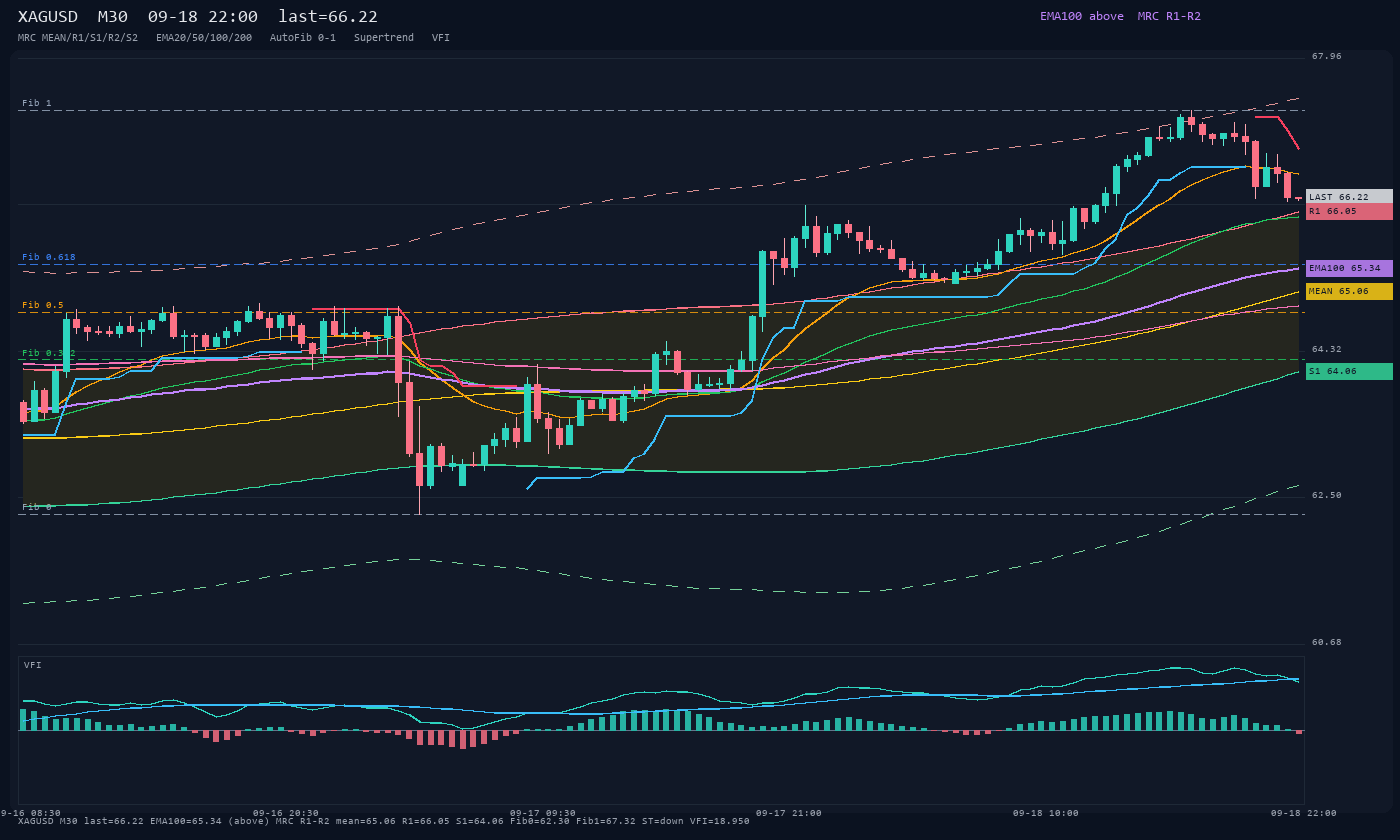The width and height of the screenshot is (1400, 840).
Task: Click the '09-17 09:30' time axis label
Action: point(543,813)
